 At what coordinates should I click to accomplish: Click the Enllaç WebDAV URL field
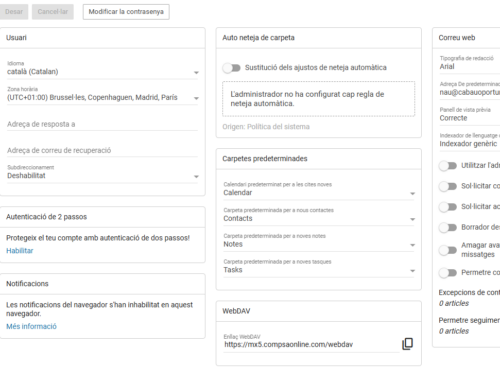pos(311,343)
